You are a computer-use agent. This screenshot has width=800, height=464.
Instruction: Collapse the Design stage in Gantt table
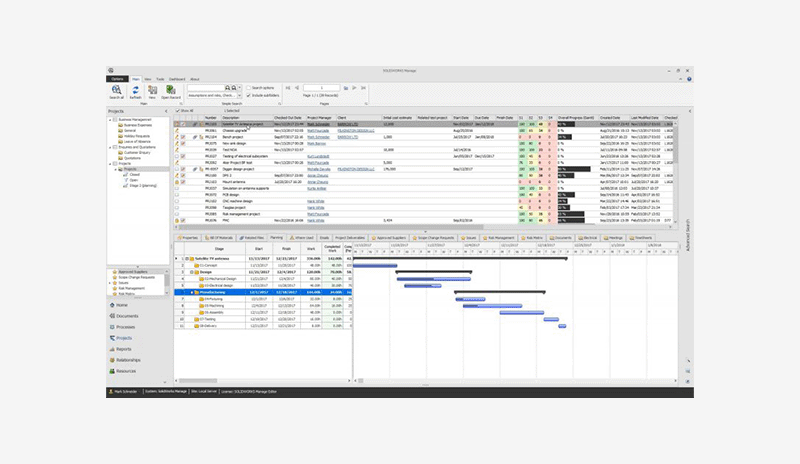coord(190,270)
